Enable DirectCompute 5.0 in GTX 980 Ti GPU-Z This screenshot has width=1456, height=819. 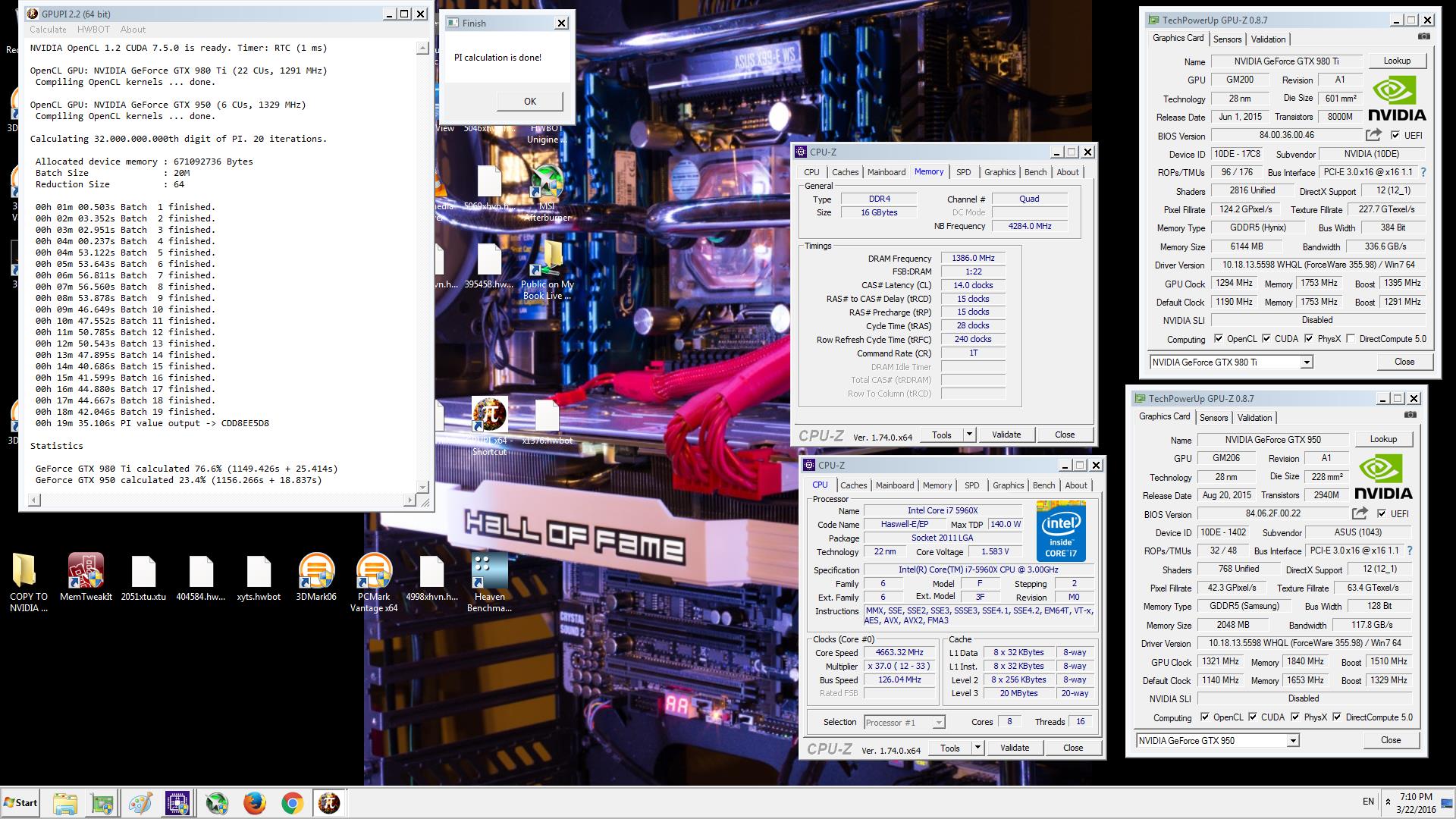(1351, 339)
